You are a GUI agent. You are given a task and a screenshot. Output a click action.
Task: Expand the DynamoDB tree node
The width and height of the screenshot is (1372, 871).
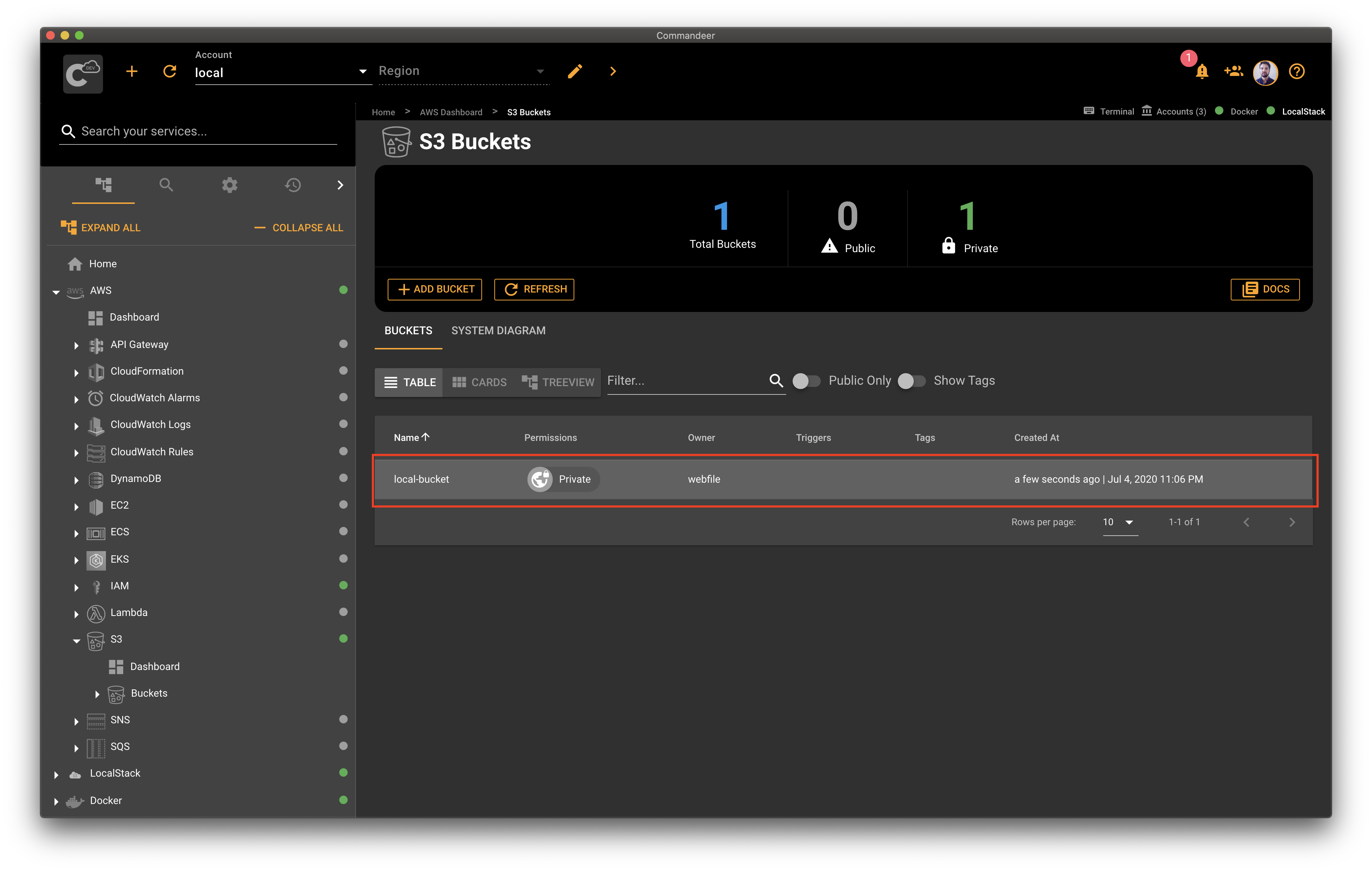(x=76, y=480)
